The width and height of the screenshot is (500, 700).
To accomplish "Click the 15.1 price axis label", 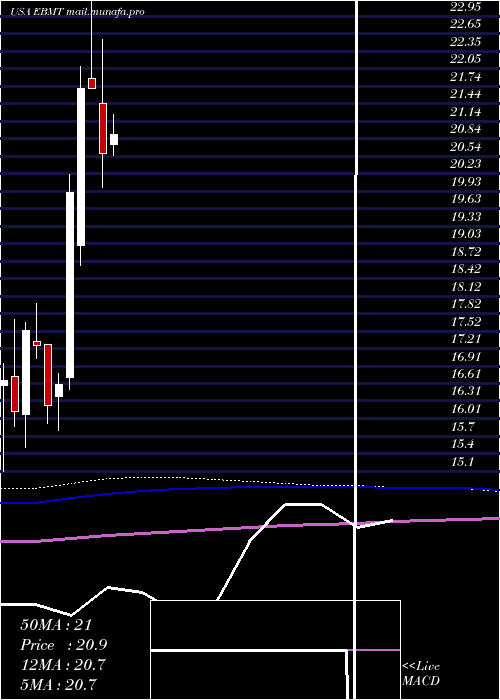I will [x=462, y=461].
